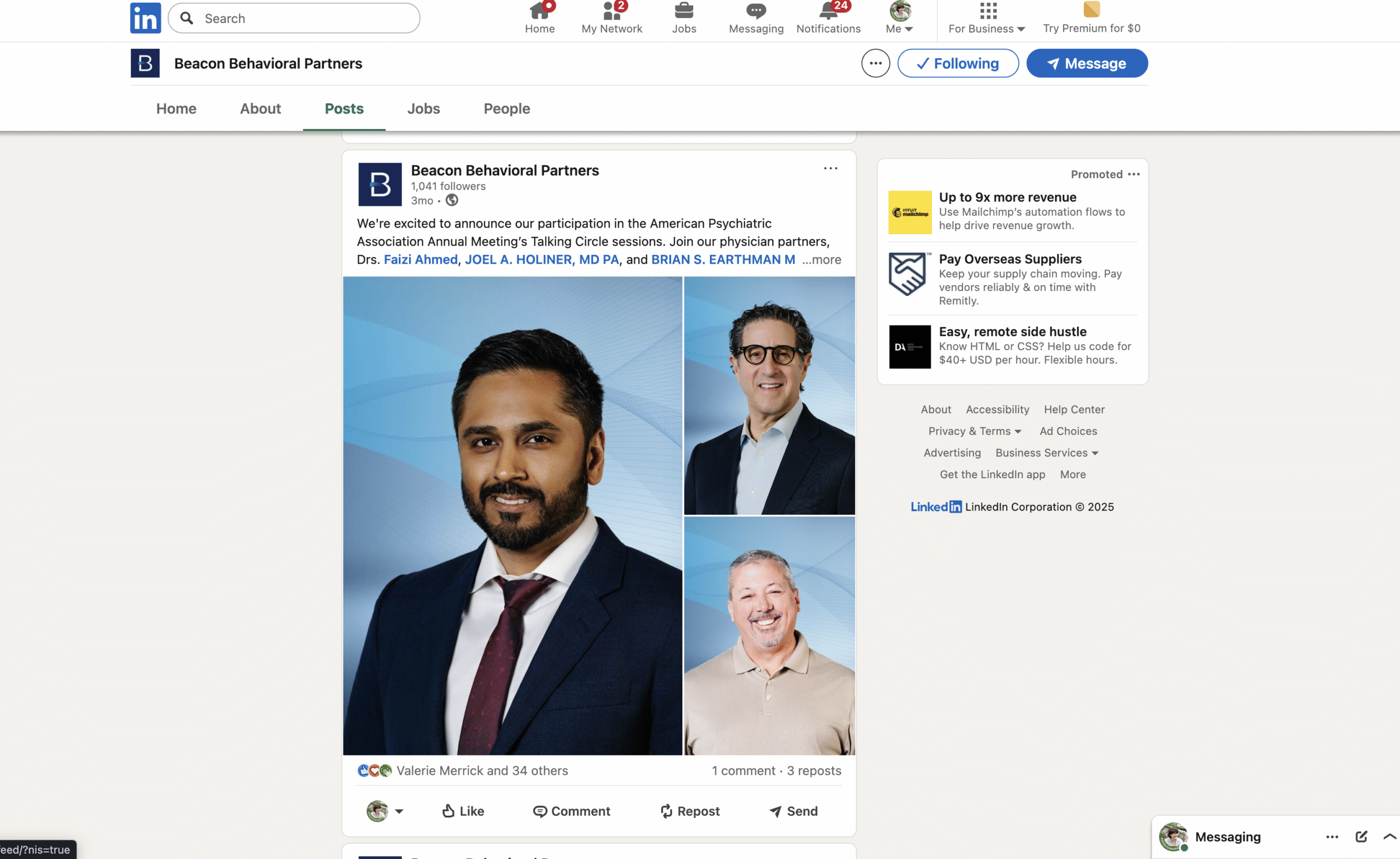
Task: Click the globe visibility icon on the post
Action: 451,200
